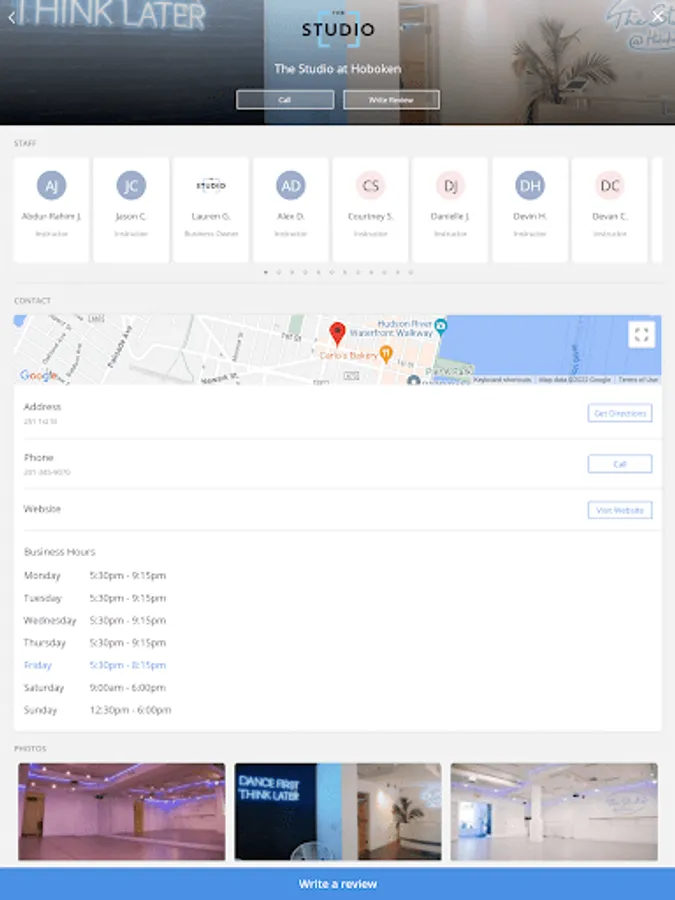Select Saturday hours 9:00am - 6:00pm

tap(127, 687)
